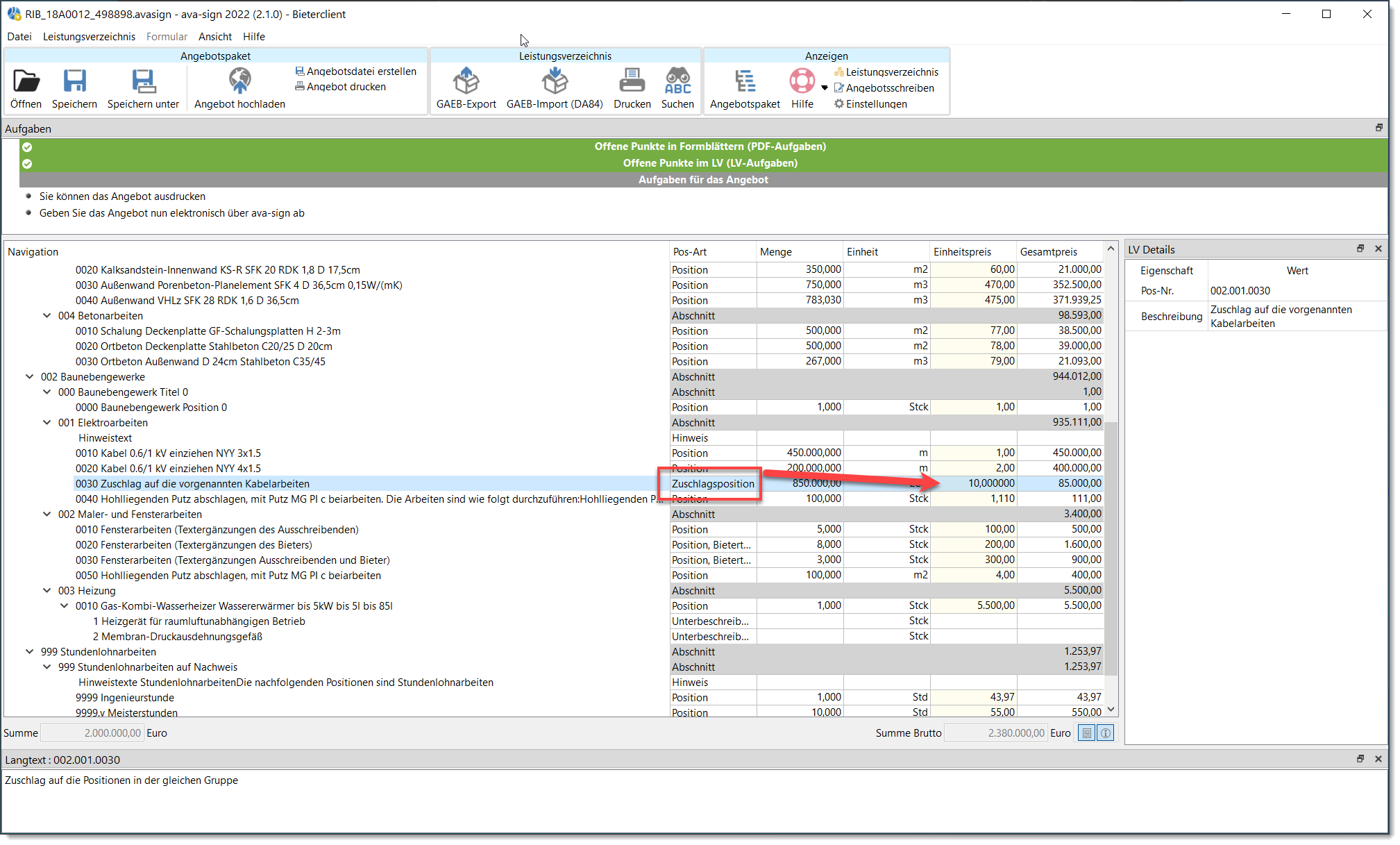Viewport: 1400px width, 845px height.
Task: Click the Einheitspreis column header
Action: point(973,252)
